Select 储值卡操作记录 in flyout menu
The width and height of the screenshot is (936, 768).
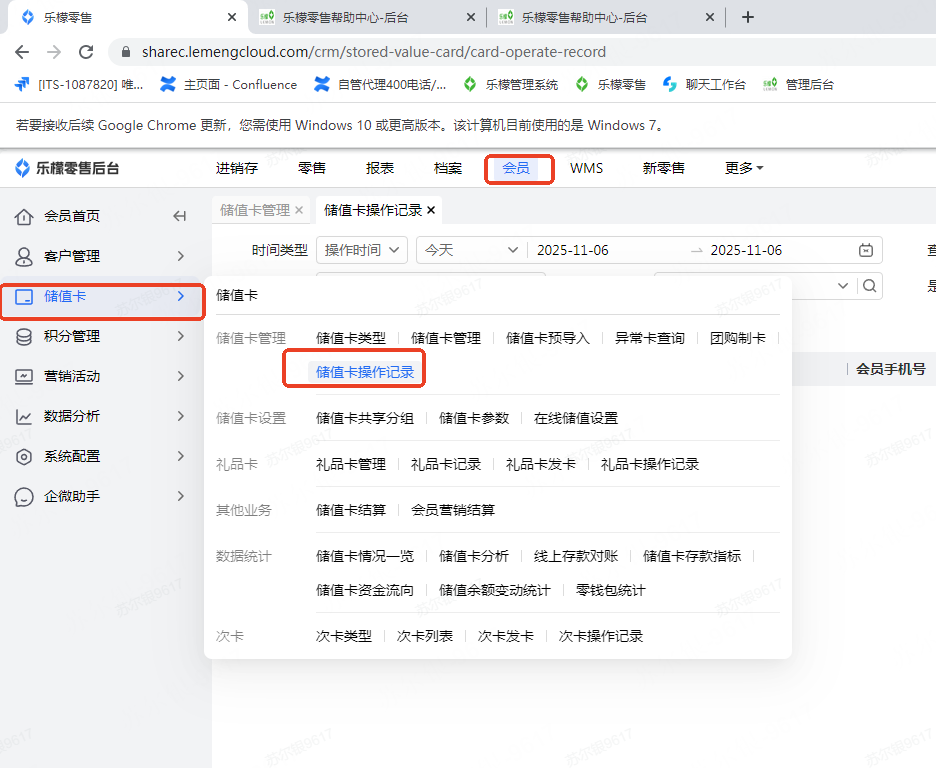(x=365, y=372)
